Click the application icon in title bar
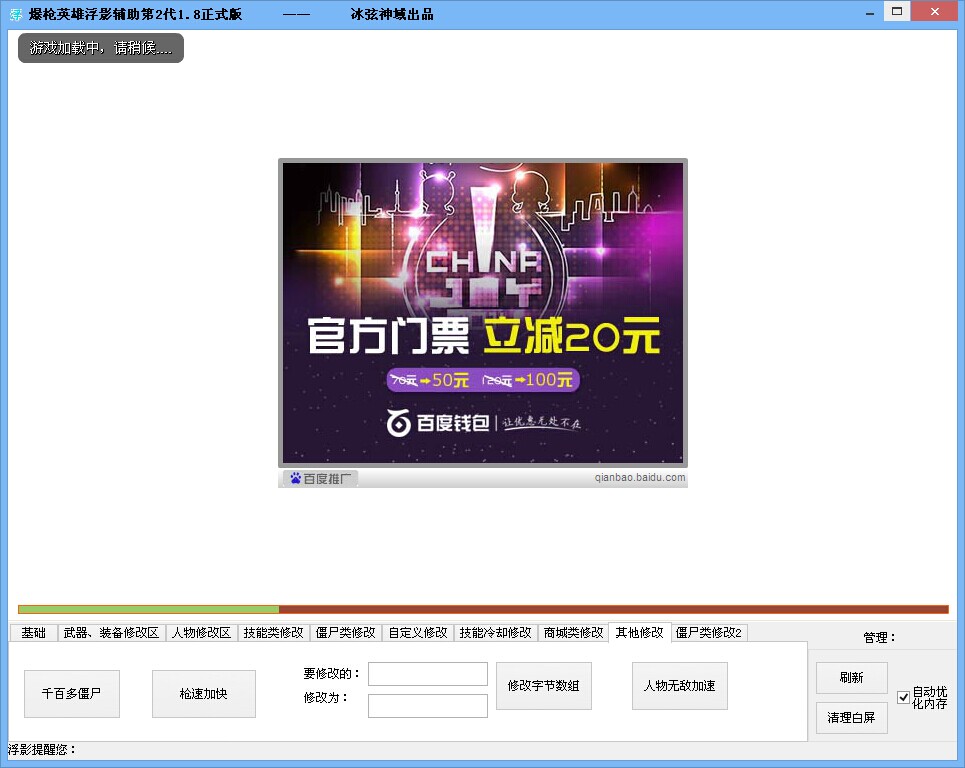The height and width of the screenshot is (768, 965). pos(16,14)
